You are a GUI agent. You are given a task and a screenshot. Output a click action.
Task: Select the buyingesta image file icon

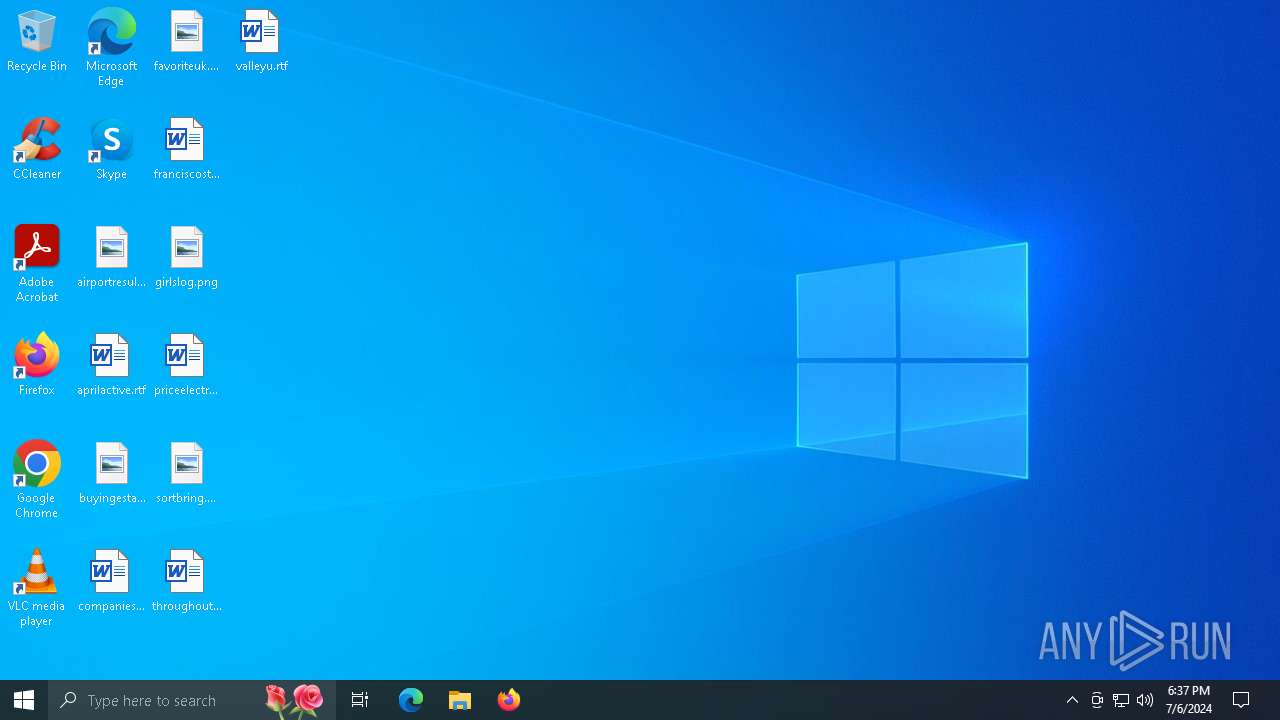(x=111, y=474)
